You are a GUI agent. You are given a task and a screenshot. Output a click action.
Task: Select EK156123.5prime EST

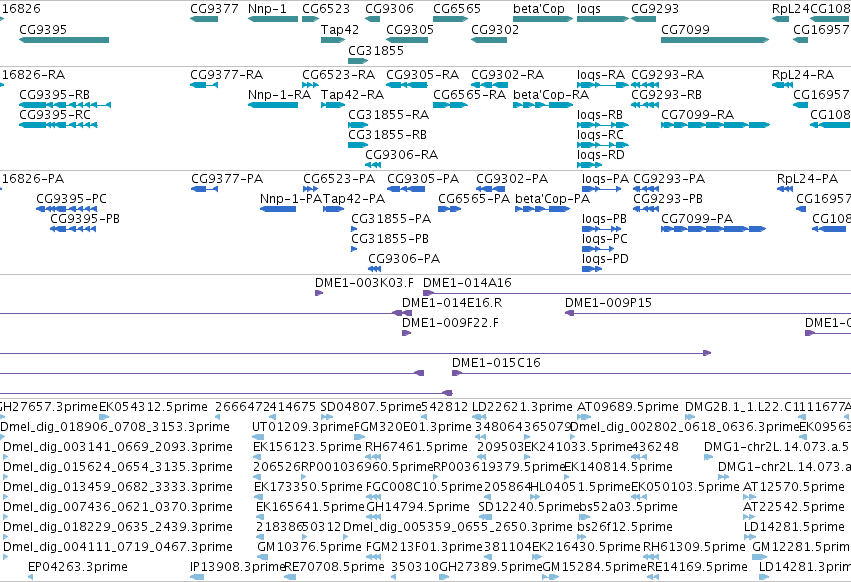point(258,457)
